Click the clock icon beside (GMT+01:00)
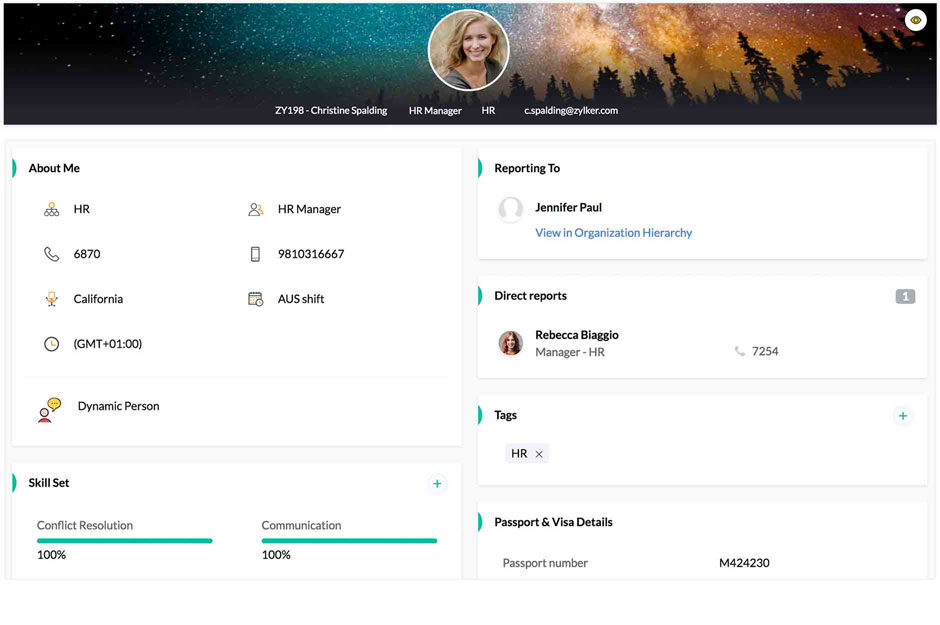The height and width of the screenshot is (625, 940). (x=52, y=344)
